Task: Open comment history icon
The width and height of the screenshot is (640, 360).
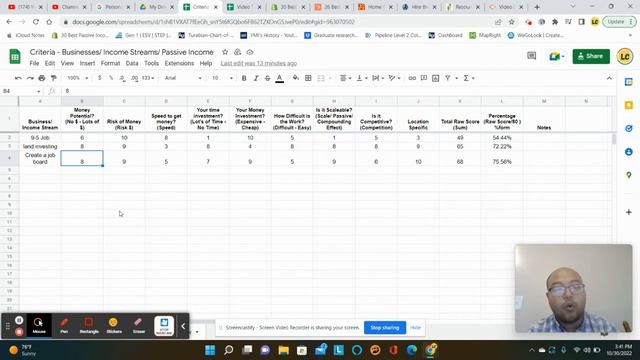Action: coord(531,56)
